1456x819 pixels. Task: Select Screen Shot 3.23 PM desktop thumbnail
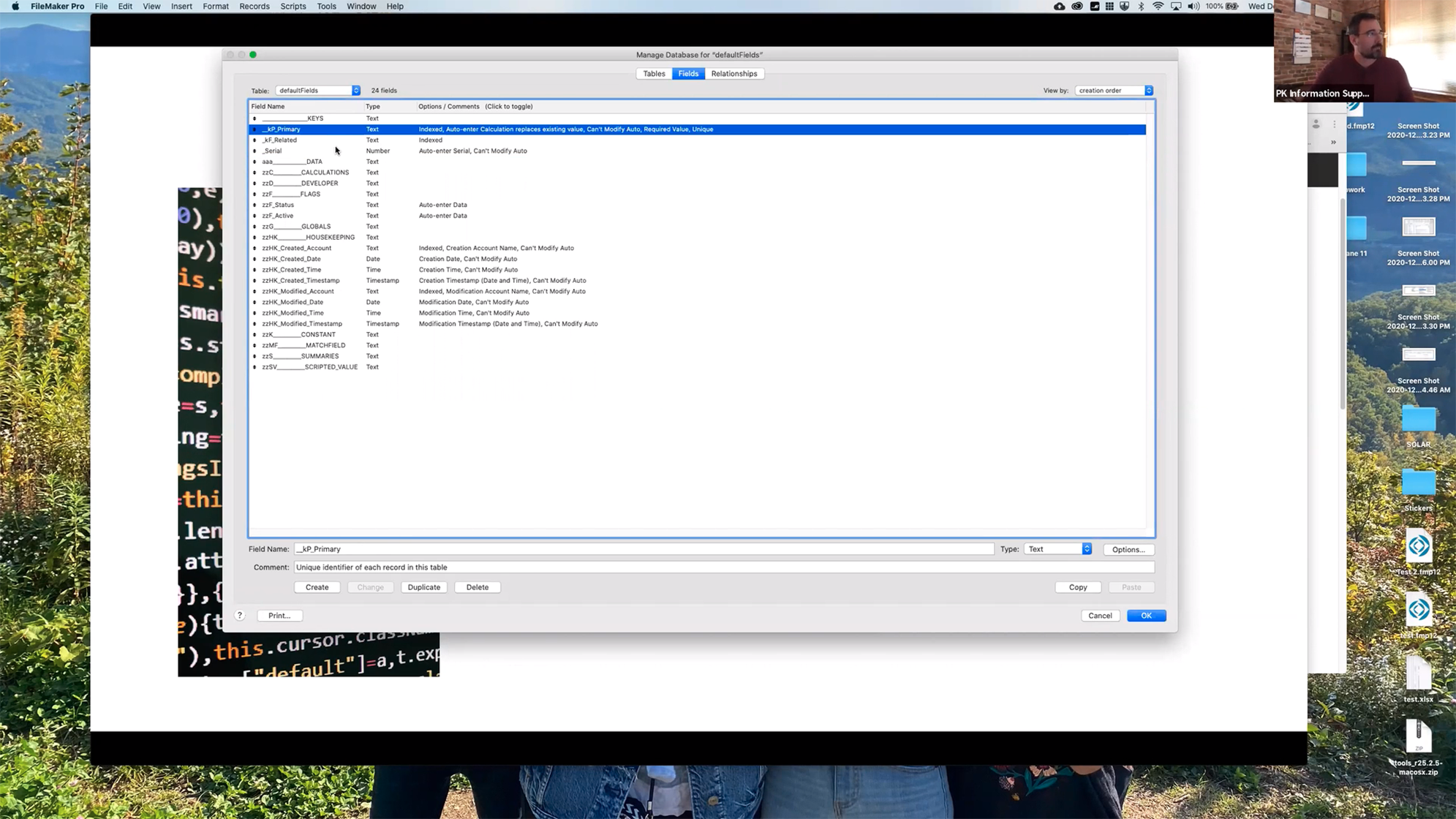click(x=1419, y=131)
